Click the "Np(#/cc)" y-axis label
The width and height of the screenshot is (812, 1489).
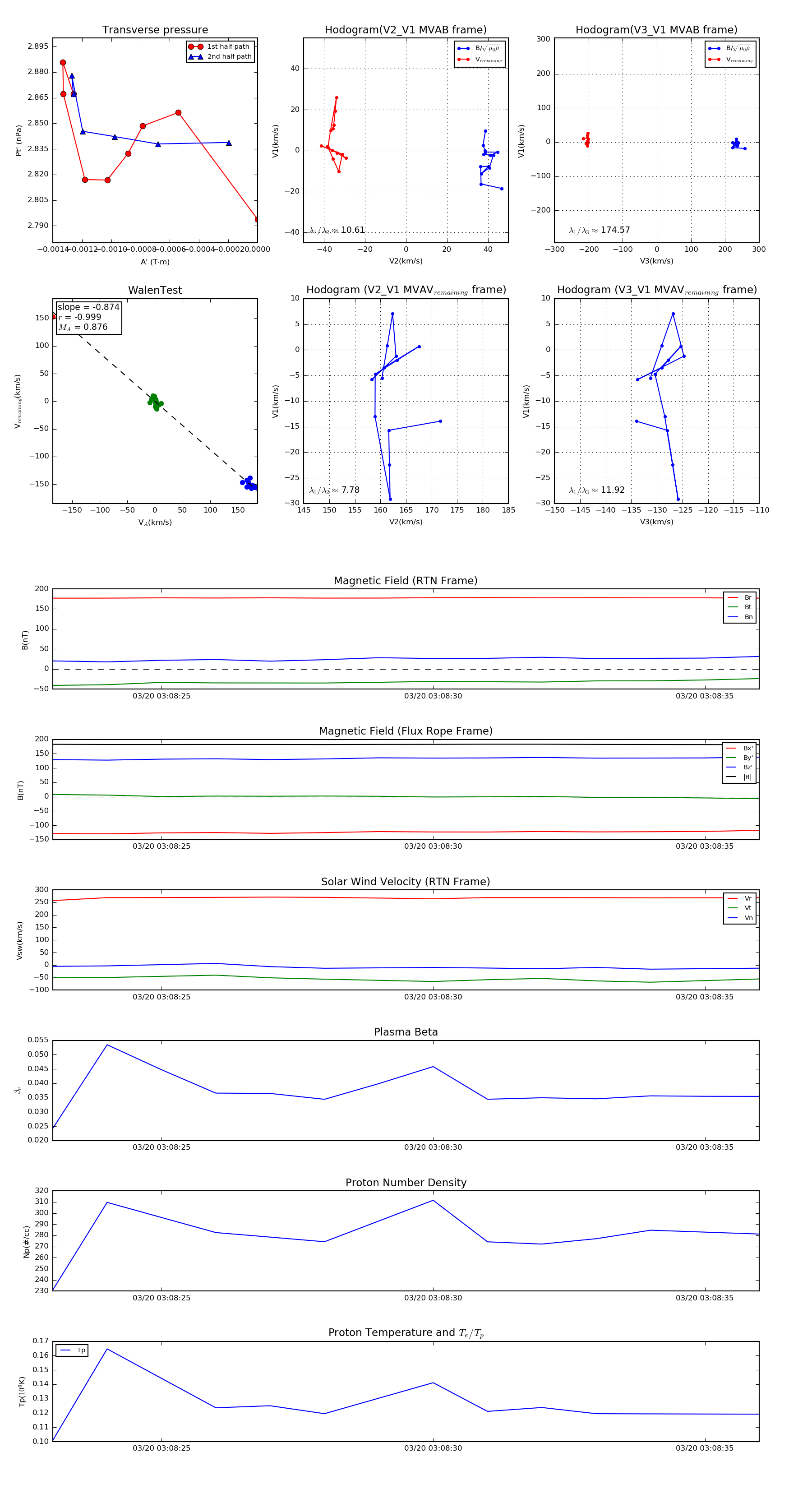[x=26, y=1241]
